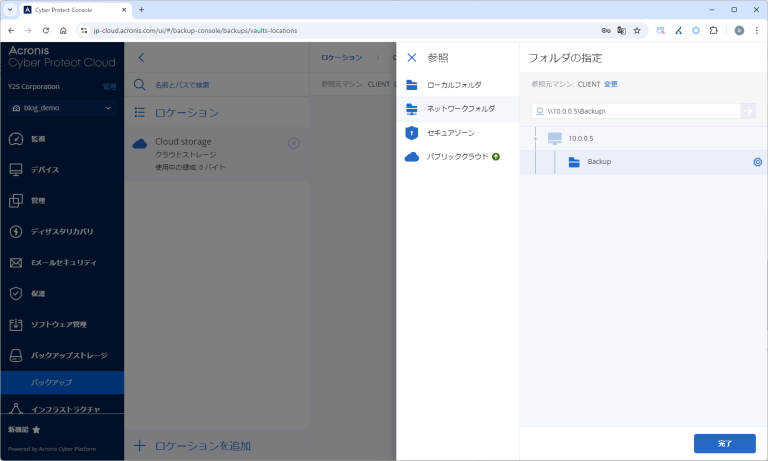Click the 変更 link next to CLIENT

point(611,84)
